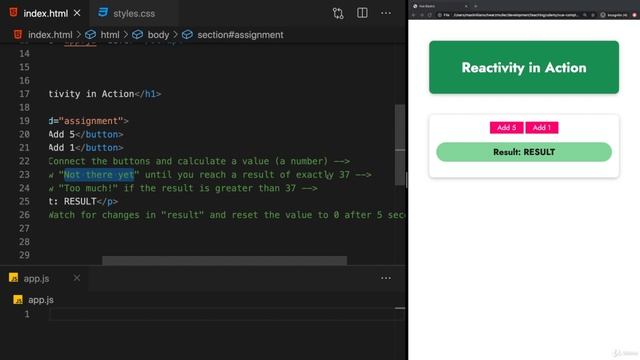Click the JS file icon on app.js tab

coord(13,278)
